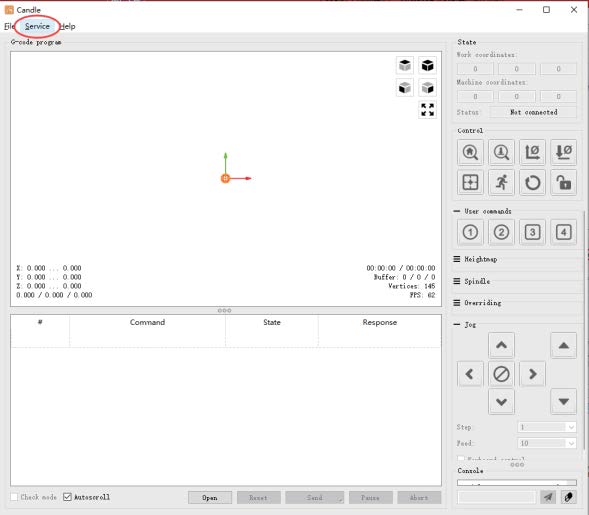Click the State column header
The image size is (589, 515).
click(x=272, y=322)
